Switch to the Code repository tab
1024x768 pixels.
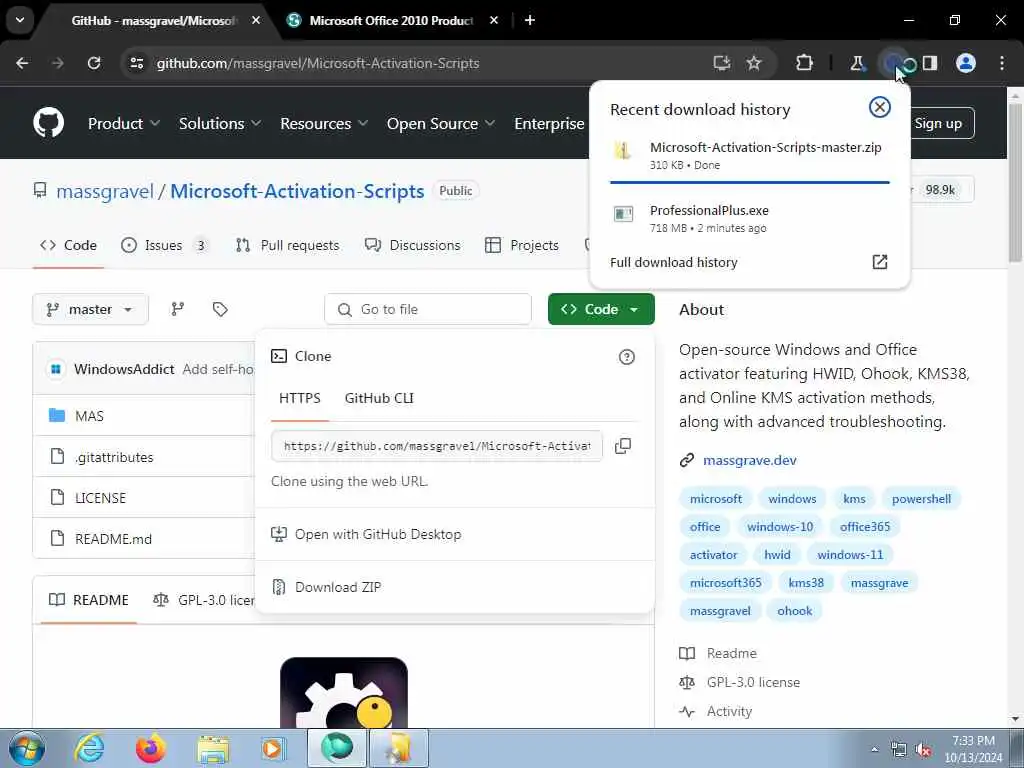click(68, 245)
